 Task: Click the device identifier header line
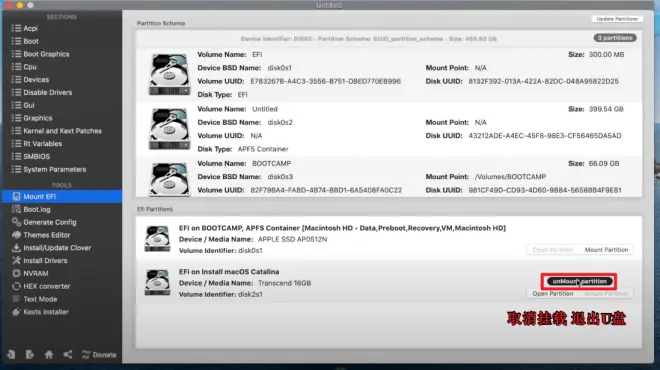pos(369,39)
